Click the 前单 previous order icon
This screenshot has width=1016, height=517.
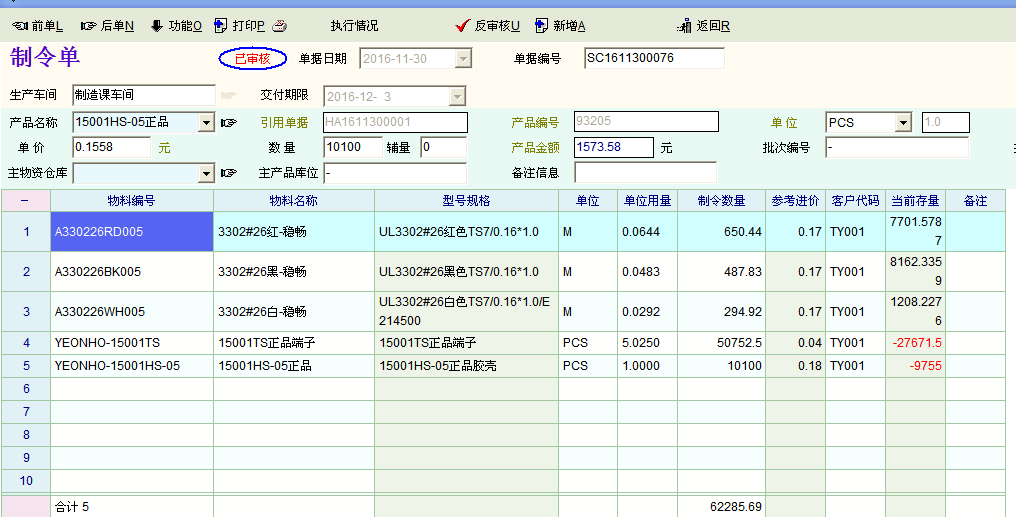(x=20, y=26)
